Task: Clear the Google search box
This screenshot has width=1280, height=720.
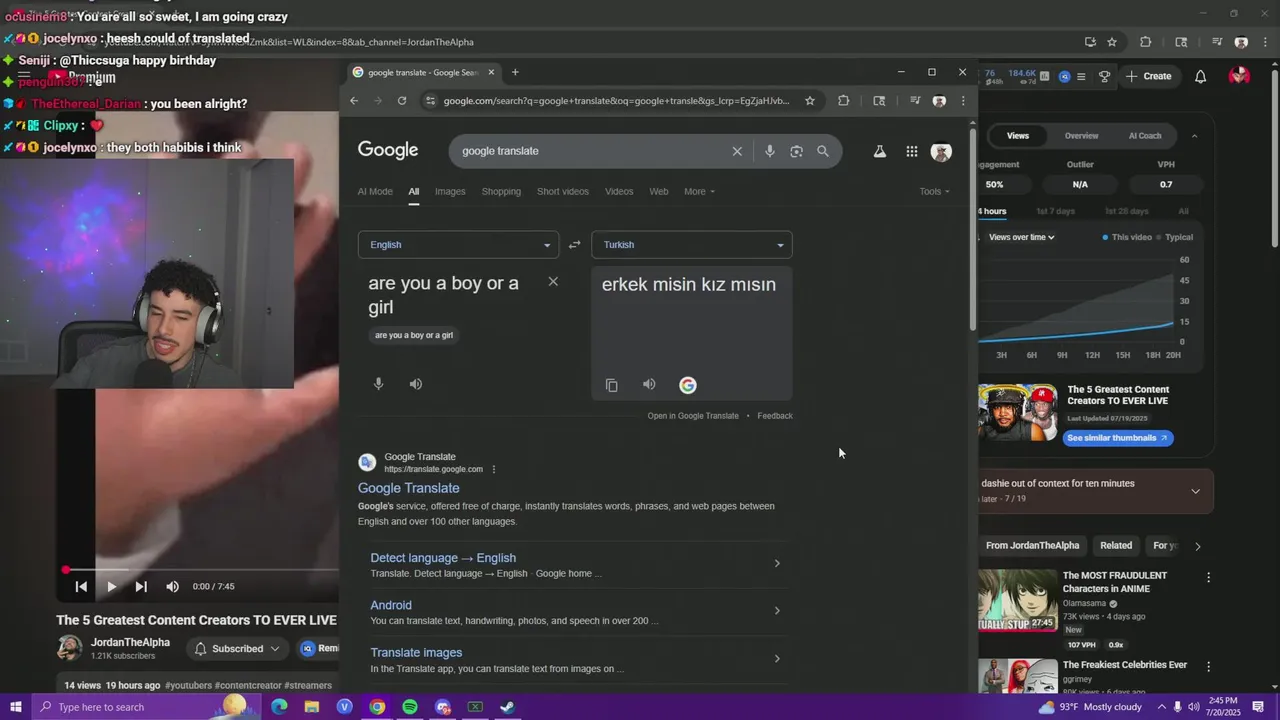Action: click(737, 151)
